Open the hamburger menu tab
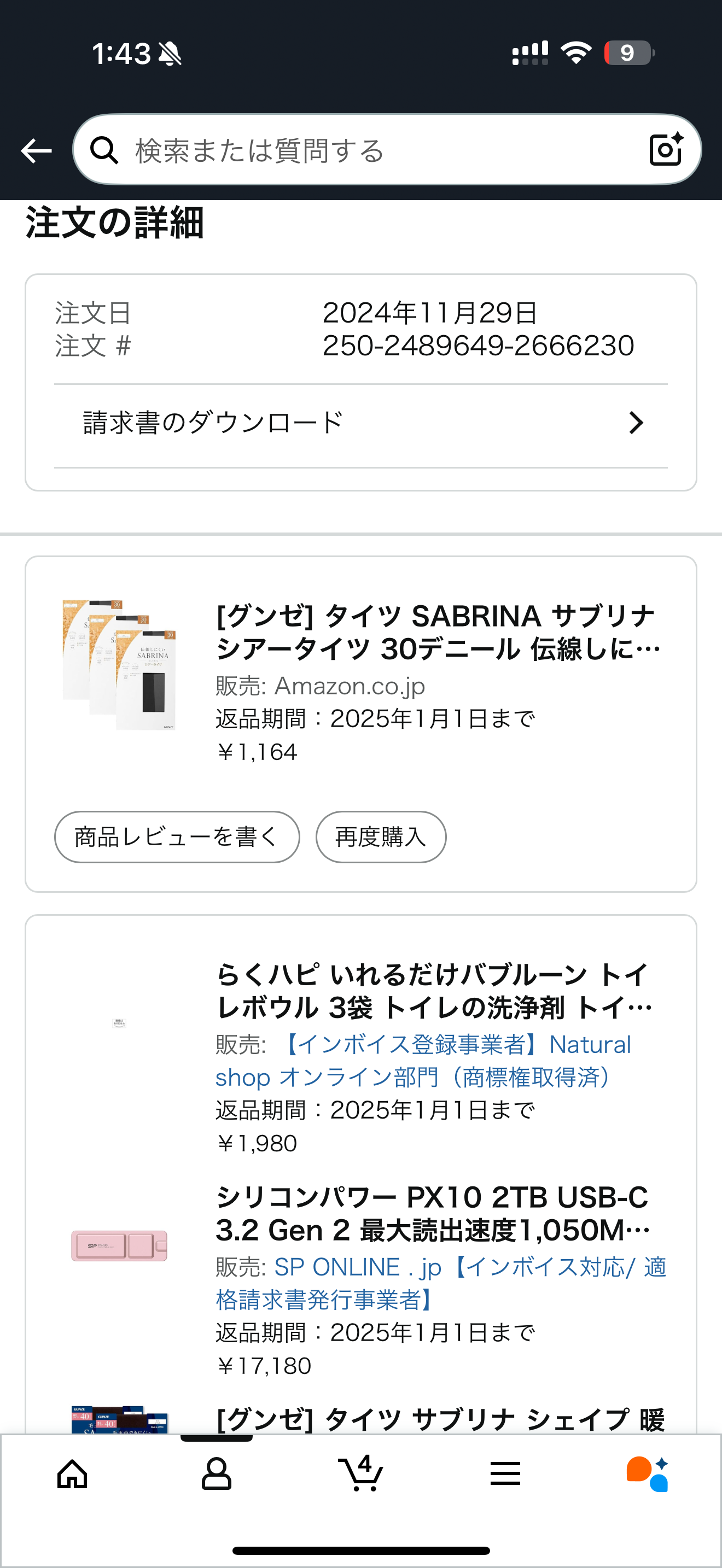Screen dimensions: 722x1568 pos(505,1475)
